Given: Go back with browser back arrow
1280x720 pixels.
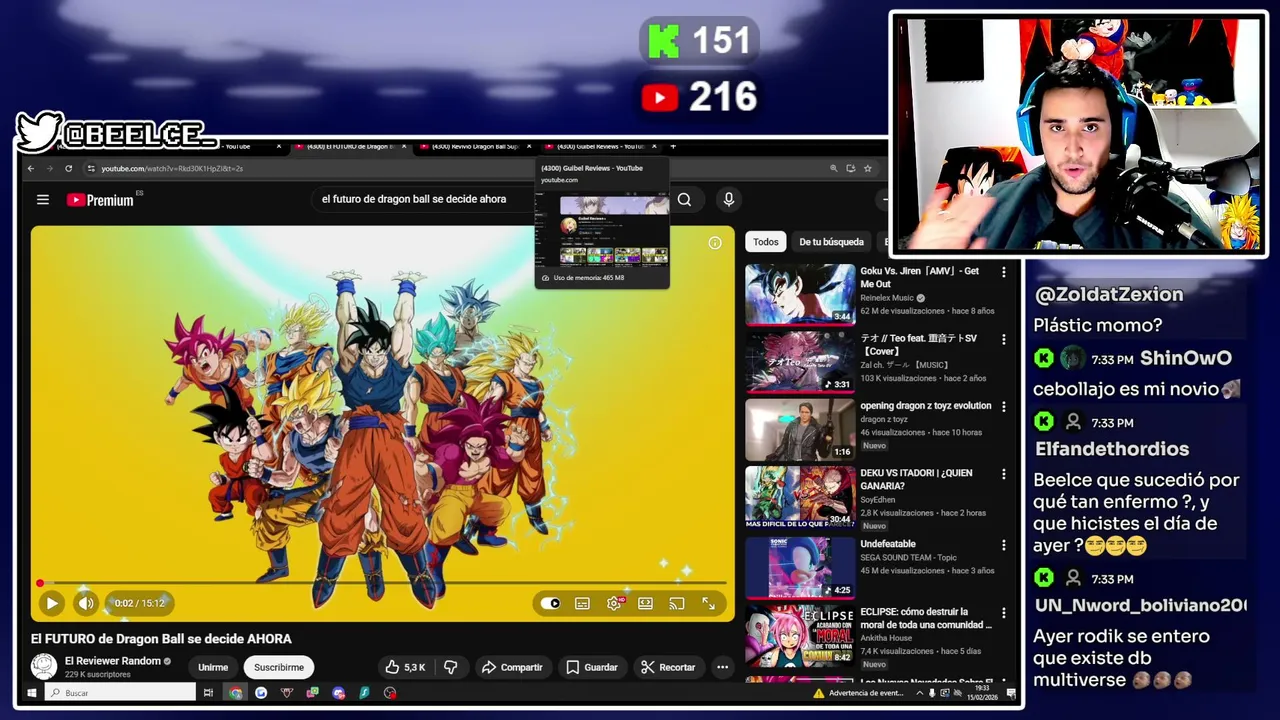Looking at the screenshot, I should point(31,168).
